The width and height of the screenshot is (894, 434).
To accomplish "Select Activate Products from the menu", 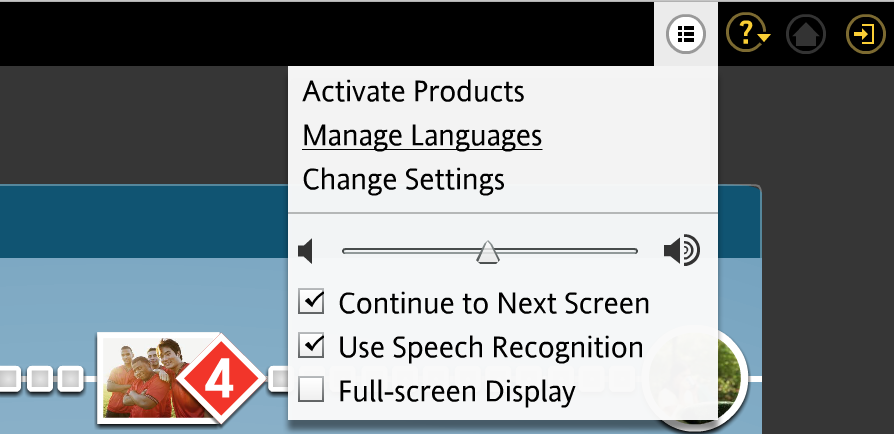I will tap(413, 92).
